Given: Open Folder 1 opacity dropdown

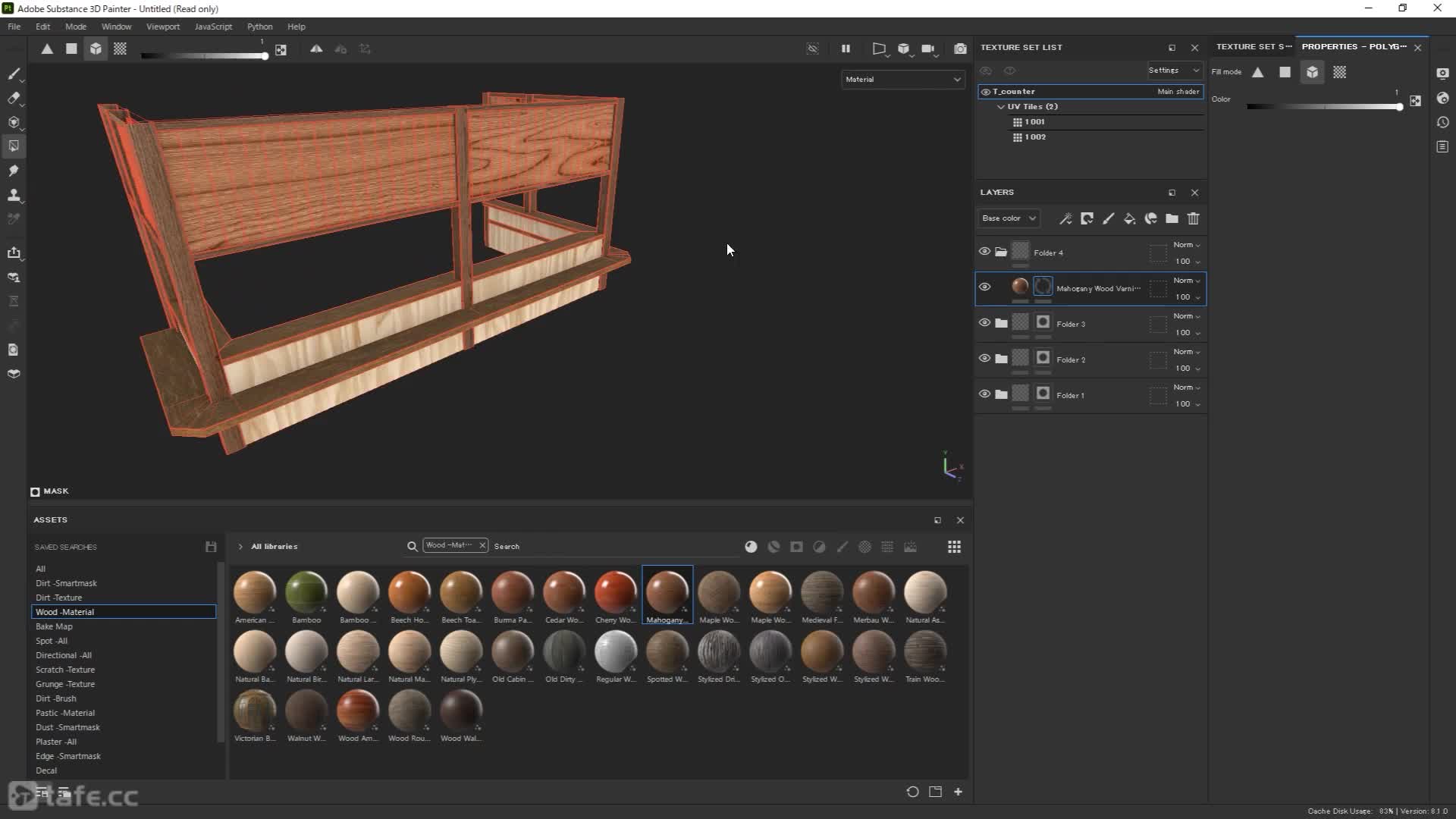Looking at the screenshot, I should tap(1188, 404).
